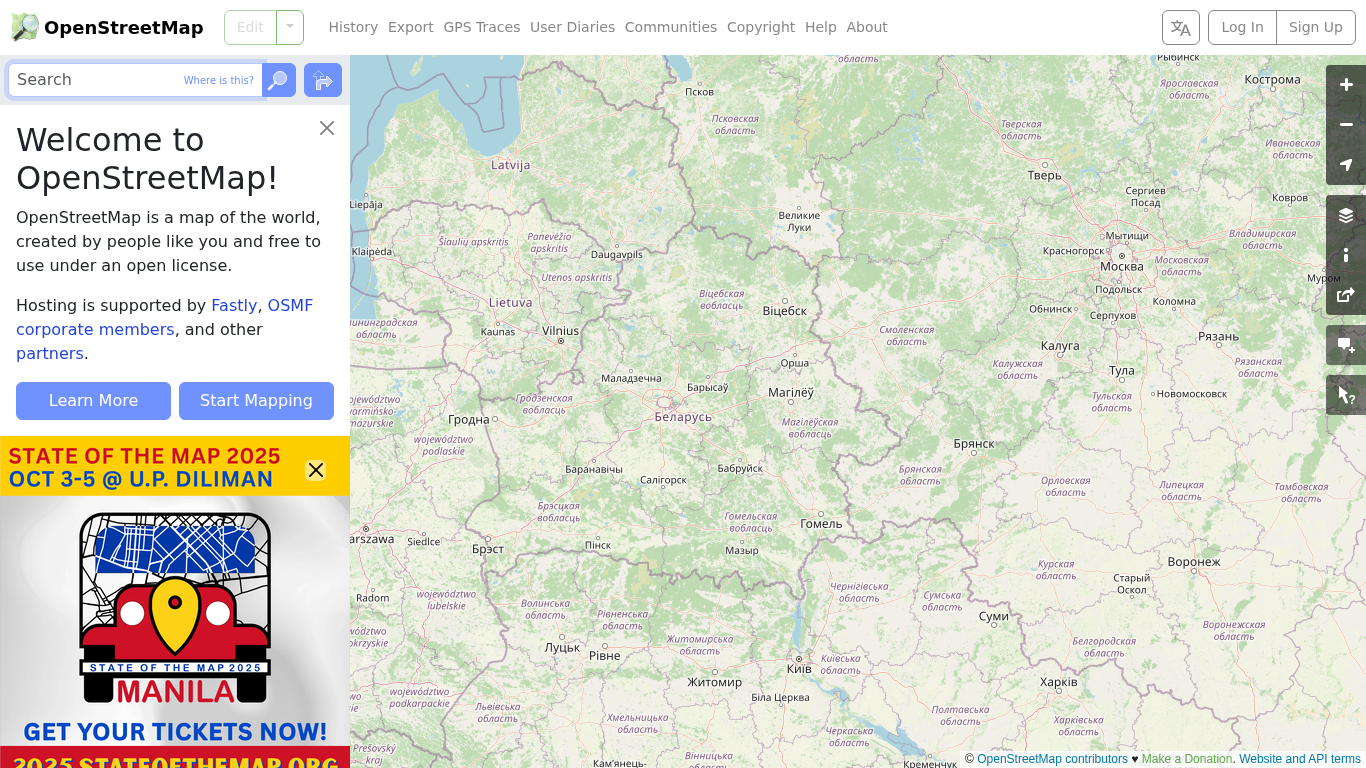The width and height of the screenshot is (1366, 768).
Task: Click the Псков city label
Action: point(700,92)
